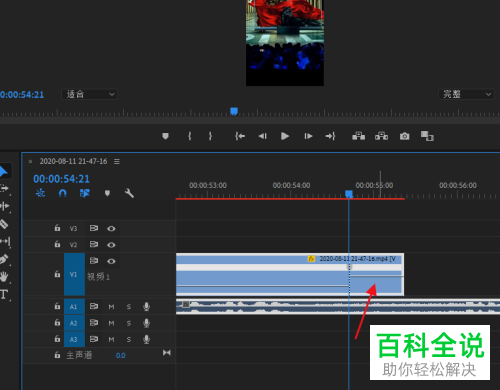Open the zoom level dropdown 适合
500x390 pixels.
[x=89, y=94]
